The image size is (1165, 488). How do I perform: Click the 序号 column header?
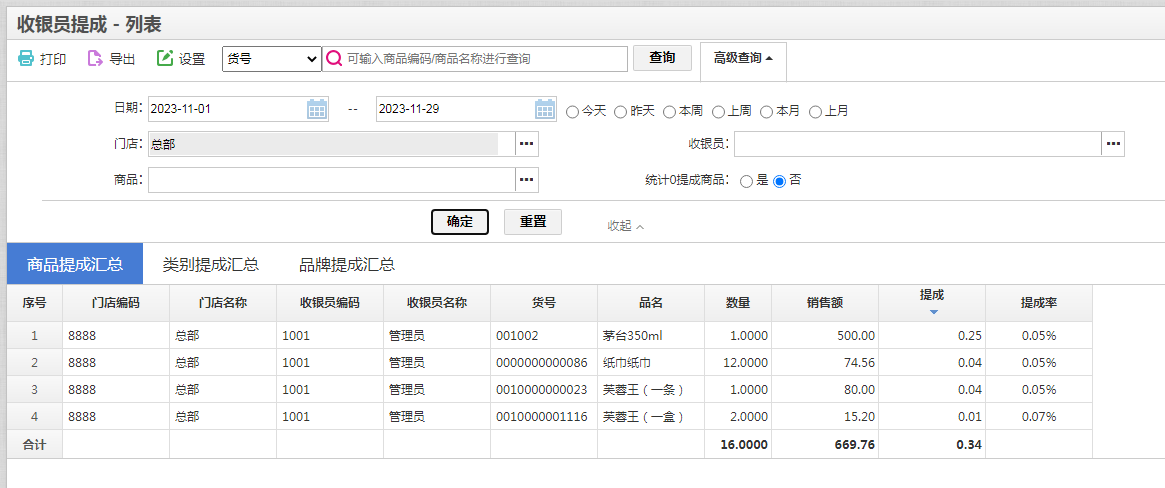point(35,303)
